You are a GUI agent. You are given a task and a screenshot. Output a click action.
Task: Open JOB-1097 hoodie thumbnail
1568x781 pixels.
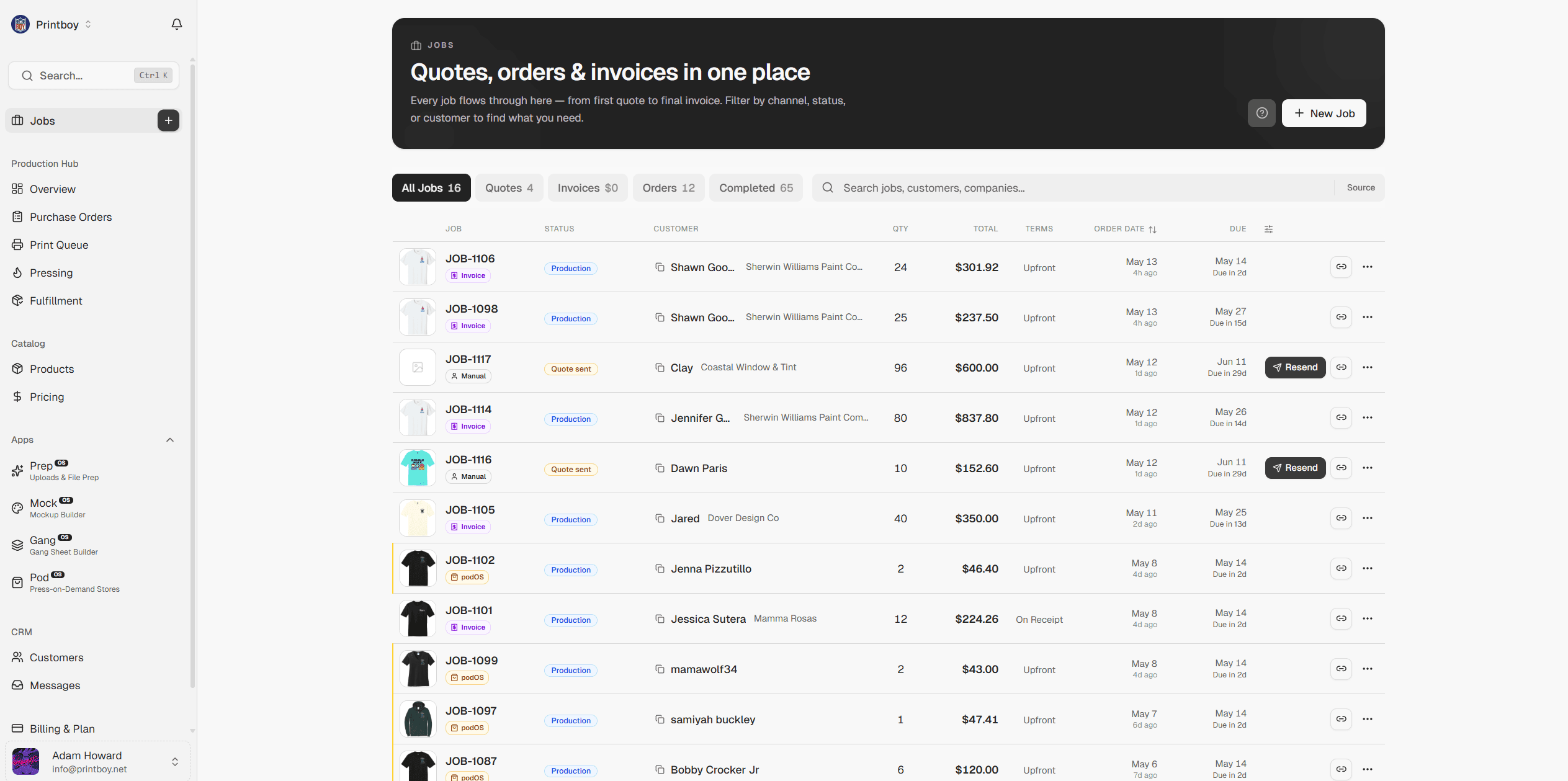pos(418,719)
